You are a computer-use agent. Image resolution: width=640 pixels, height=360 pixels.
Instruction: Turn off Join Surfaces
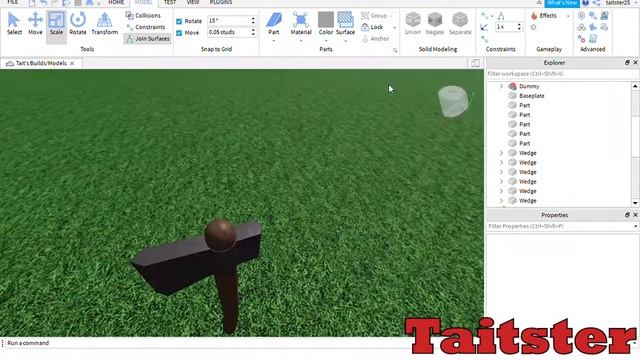148,38
